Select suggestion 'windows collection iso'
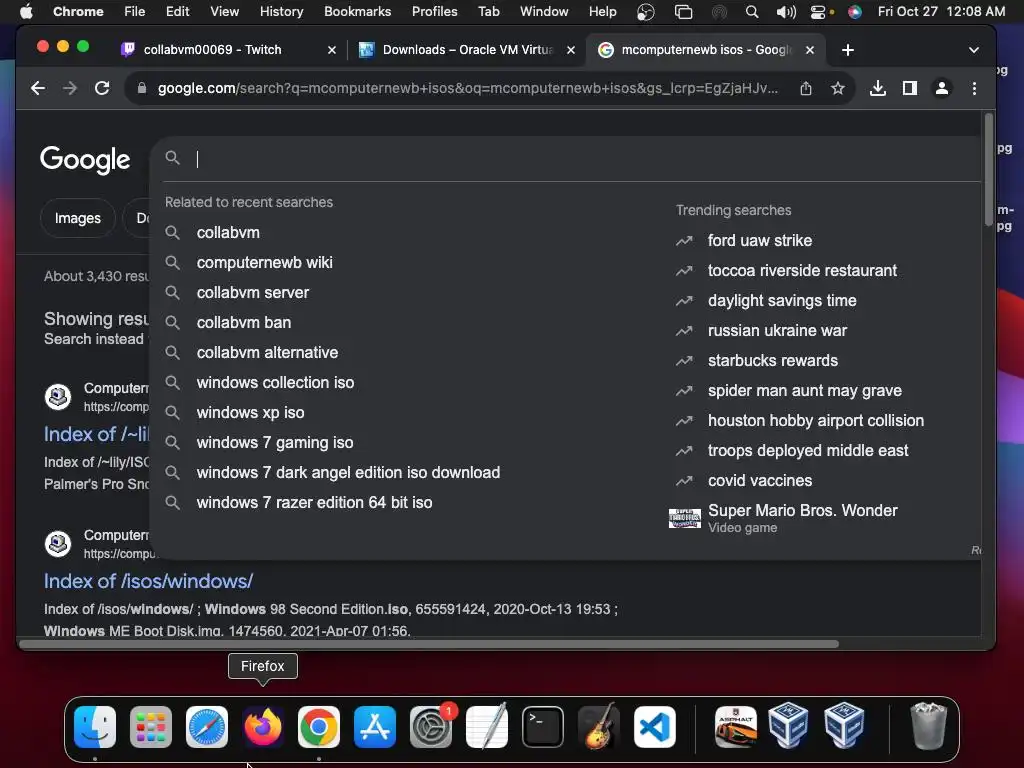 coord(275,383)
